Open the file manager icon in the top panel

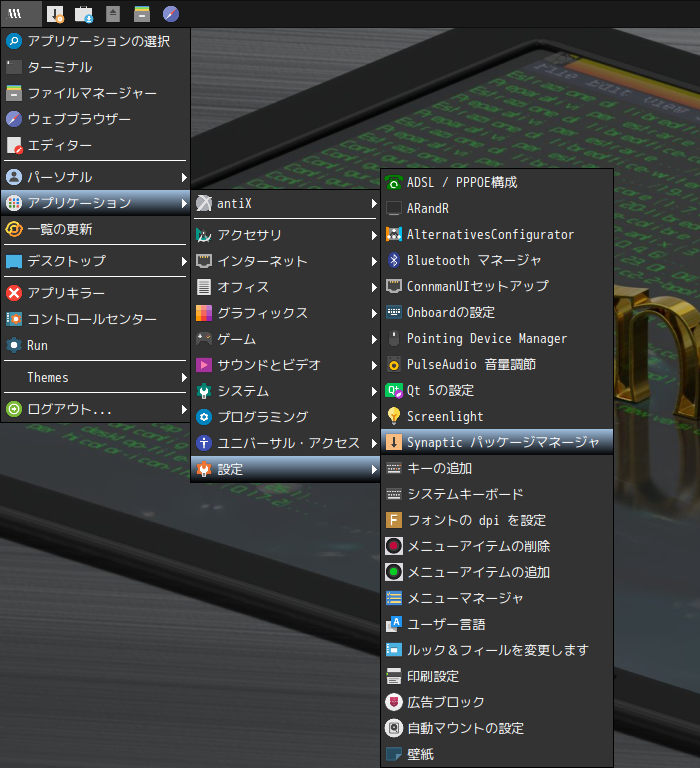pyautogui.click(x=142, y=14)
